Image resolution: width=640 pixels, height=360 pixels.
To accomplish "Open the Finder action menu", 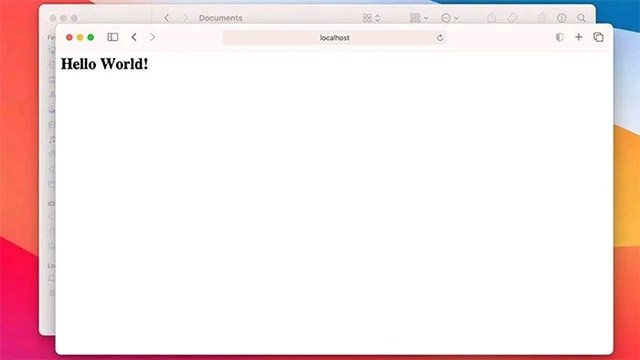I will [x=450, y=18].
